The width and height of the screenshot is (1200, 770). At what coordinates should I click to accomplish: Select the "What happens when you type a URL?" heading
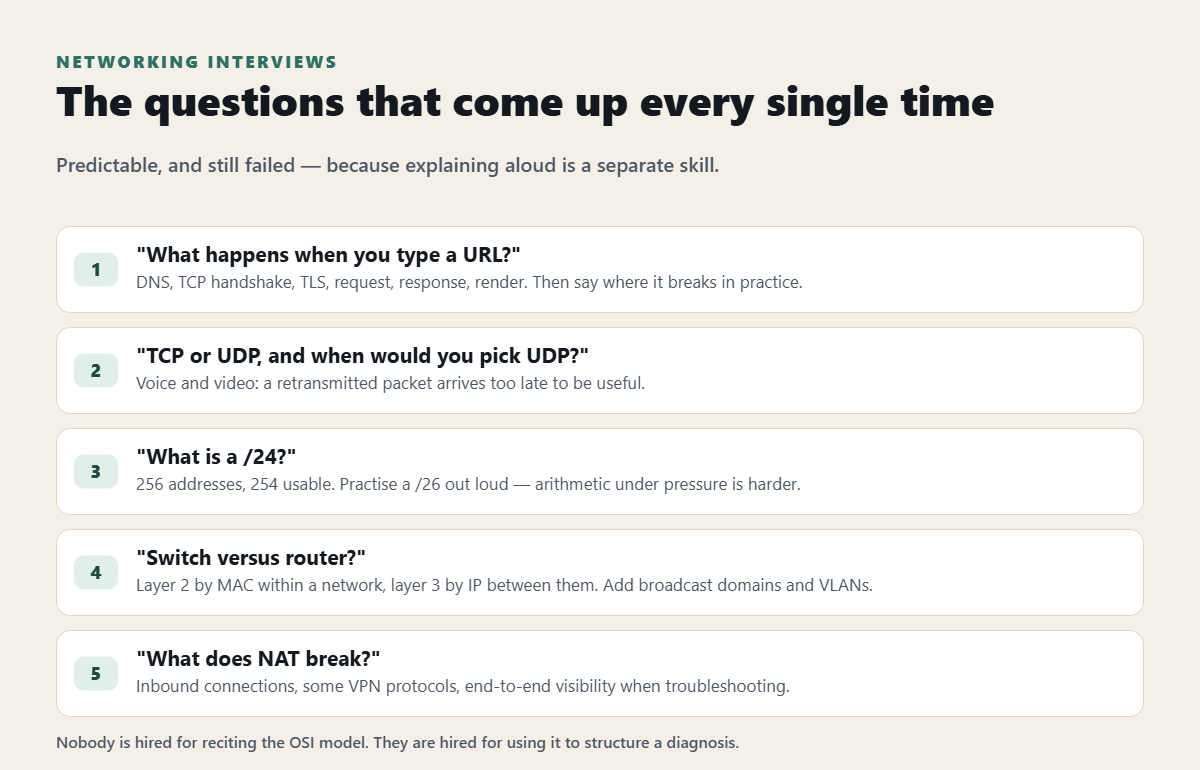point(329,255)
